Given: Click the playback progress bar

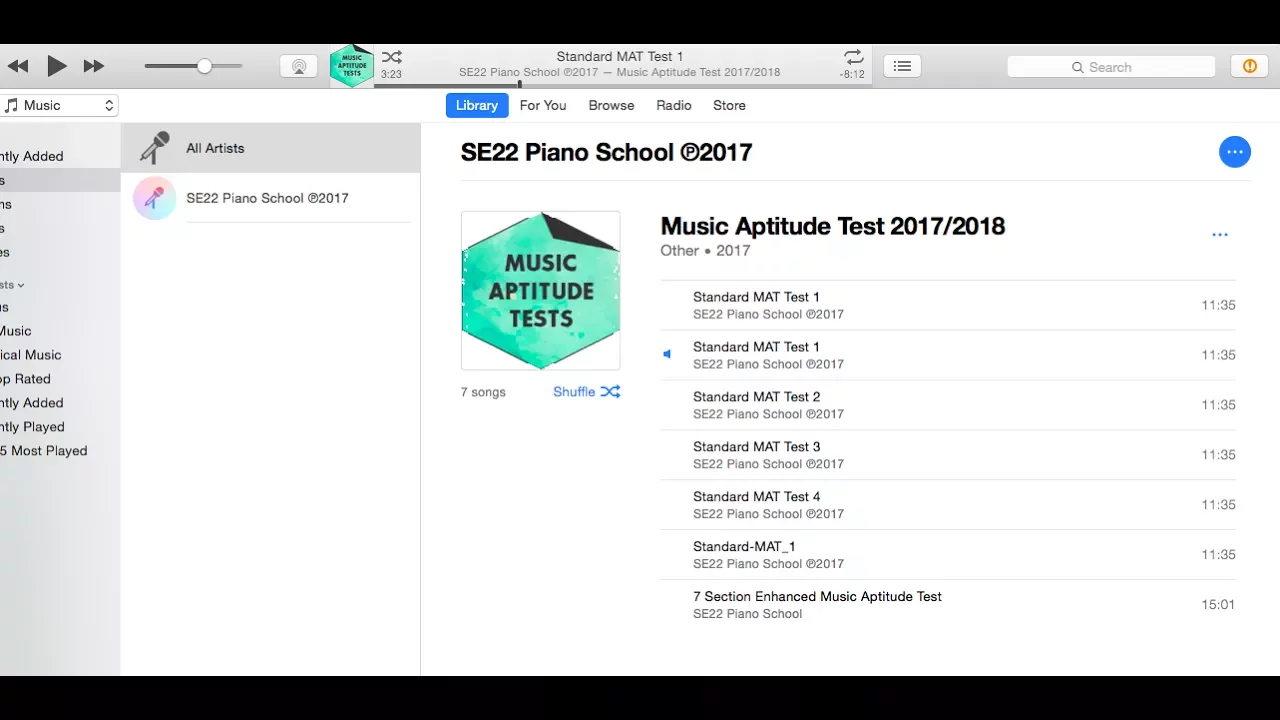Looking at the screenshot, I should [623, 85].
